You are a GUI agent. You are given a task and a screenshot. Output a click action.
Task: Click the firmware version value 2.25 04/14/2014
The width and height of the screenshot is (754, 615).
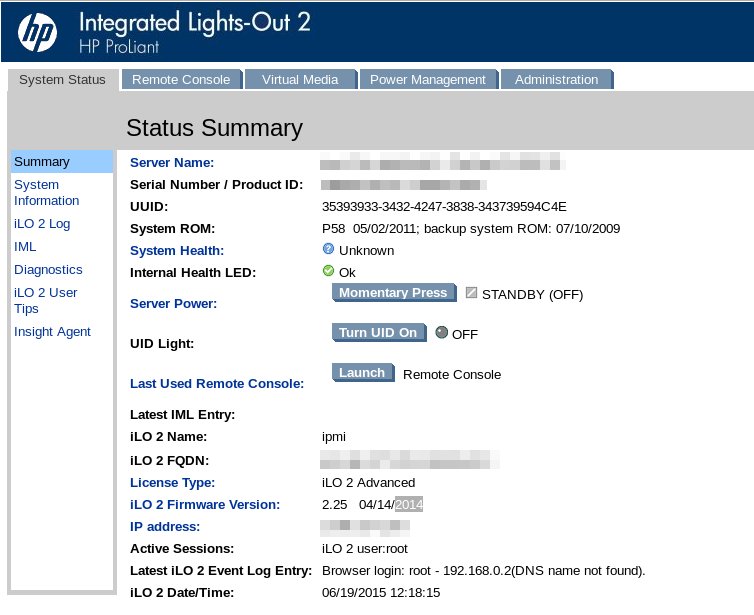[x=372, y=505]
